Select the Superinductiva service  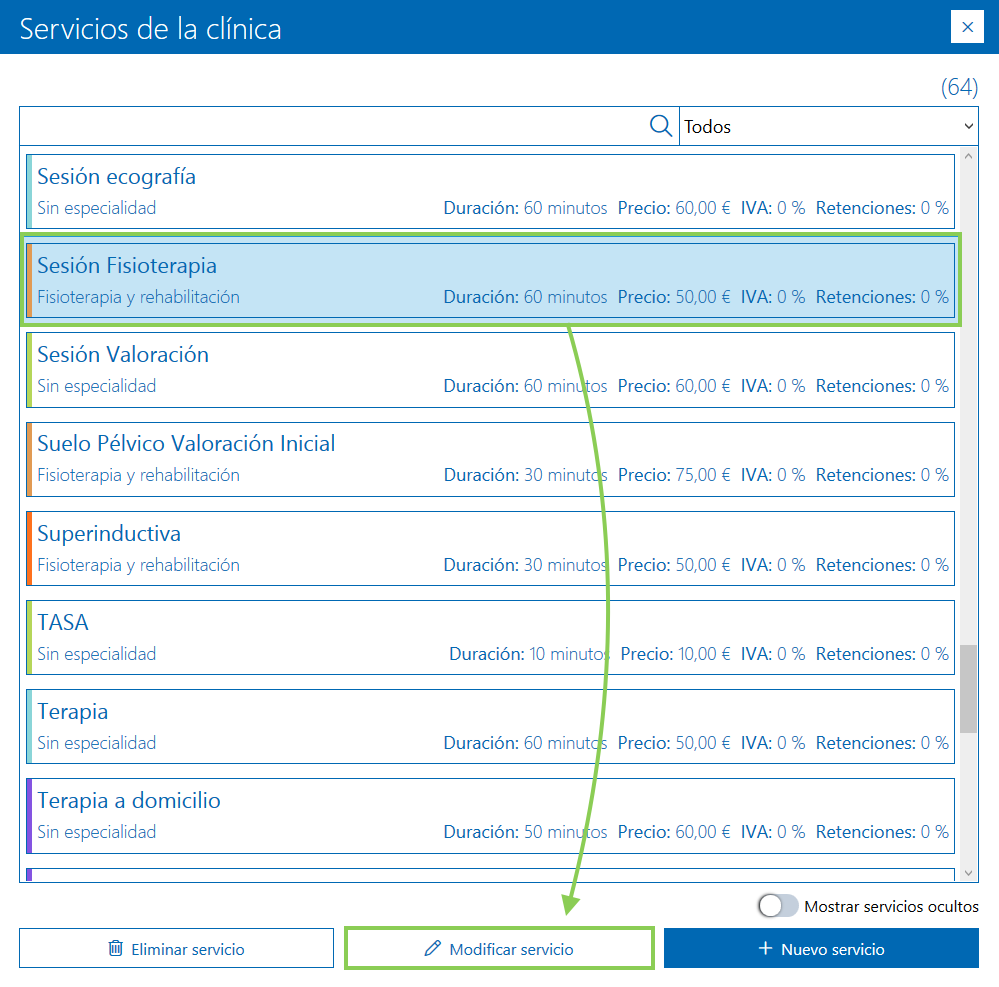pos(490,548)
